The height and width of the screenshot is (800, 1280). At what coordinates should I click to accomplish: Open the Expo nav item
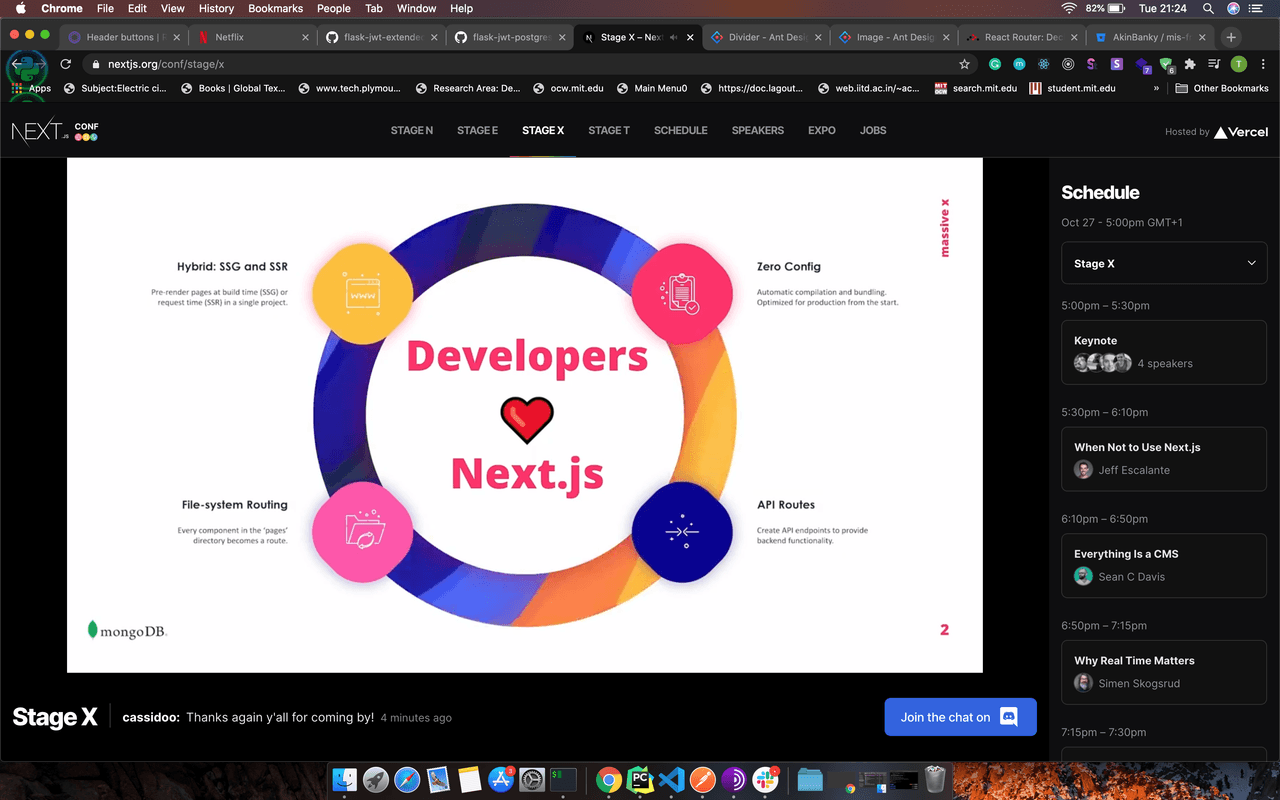pos(822,131)
